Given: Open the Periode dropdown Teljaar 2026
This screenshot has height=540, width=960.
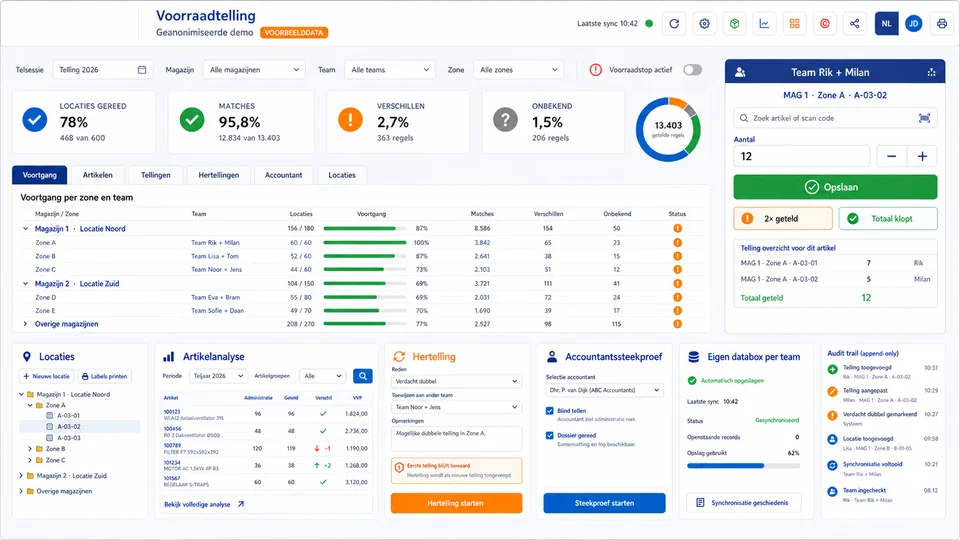Looking at the screenshot, I should click(218, 376).
